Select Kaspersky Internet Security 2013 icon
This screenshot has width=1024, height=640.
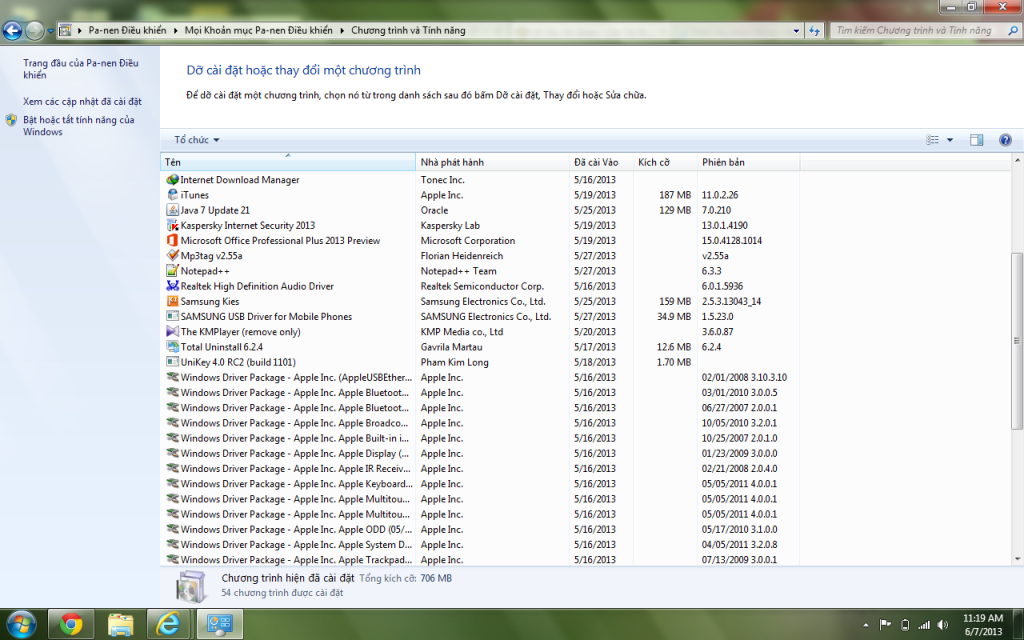pos(172,225)
